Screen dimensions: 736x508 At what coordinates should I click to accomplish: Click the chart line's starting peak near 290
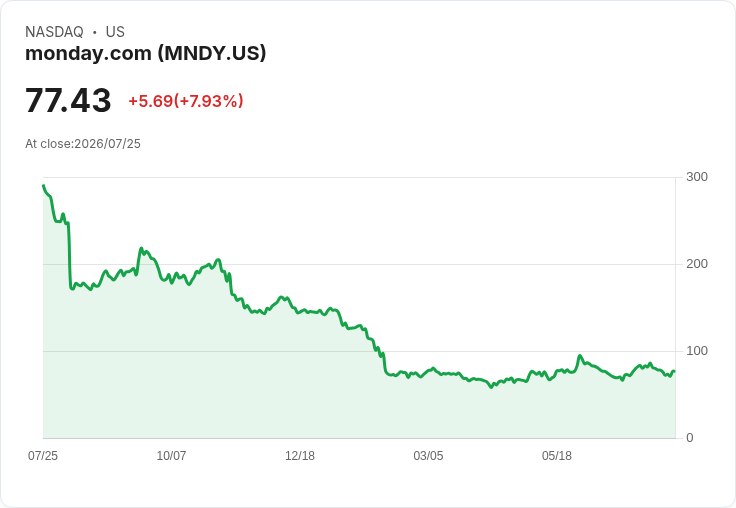[x=44, y=186]
